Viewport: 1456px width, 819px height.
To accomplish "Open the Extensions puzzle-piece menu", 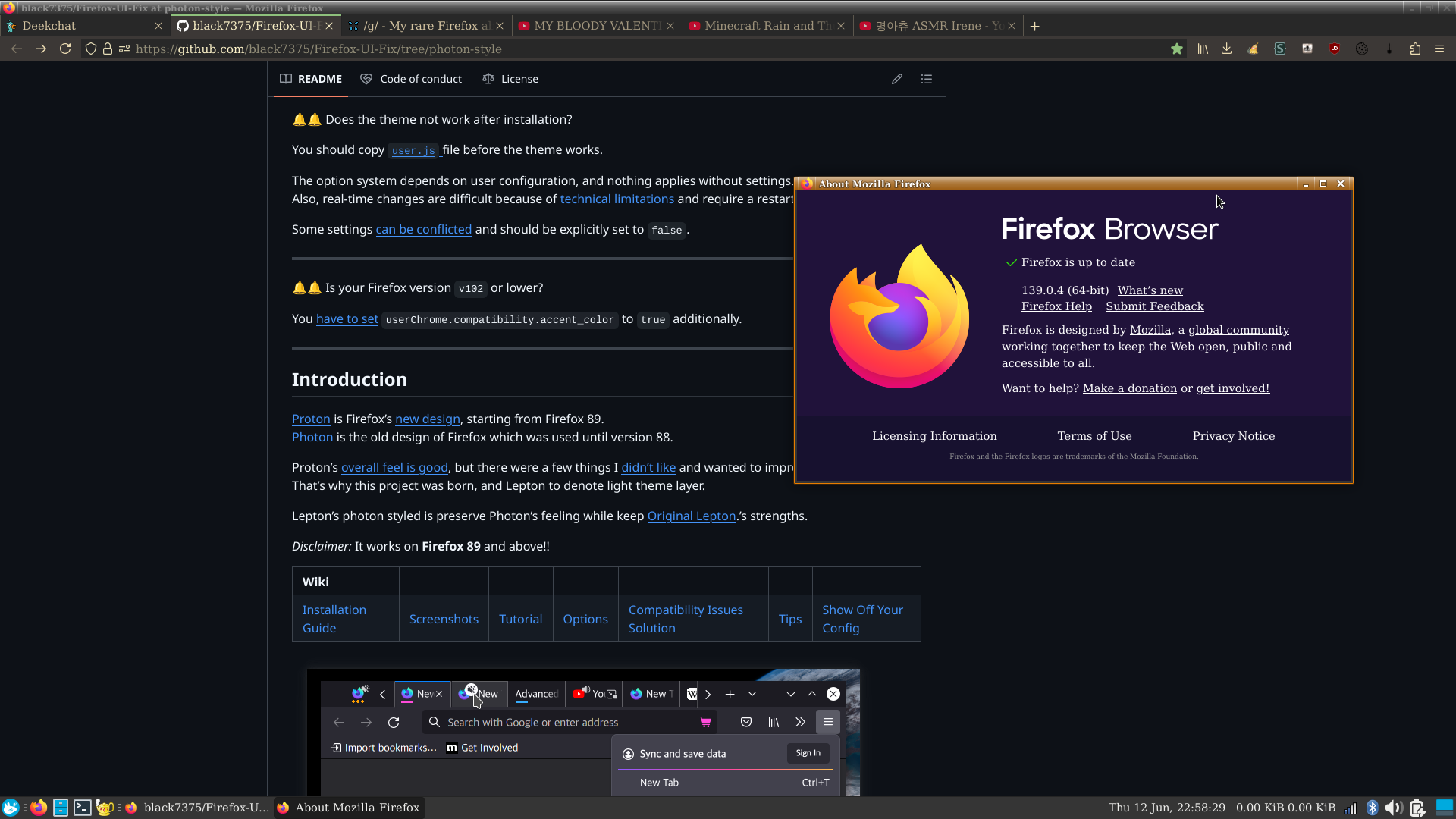I will [x=1415, y=49].
